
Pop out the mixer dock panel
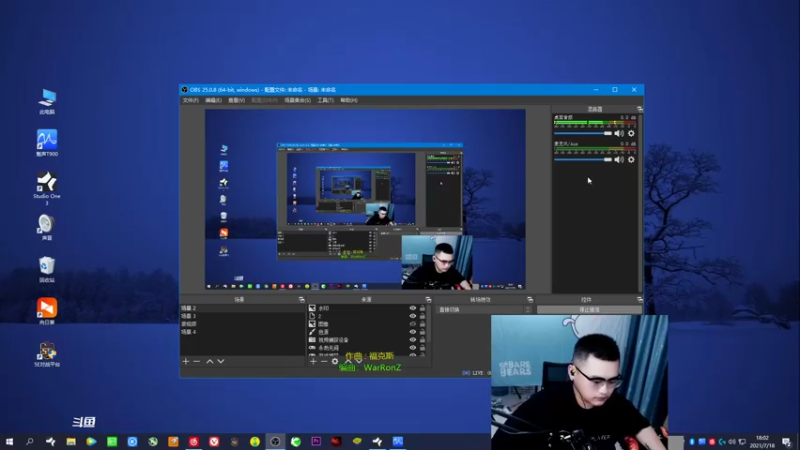[640, 109]
